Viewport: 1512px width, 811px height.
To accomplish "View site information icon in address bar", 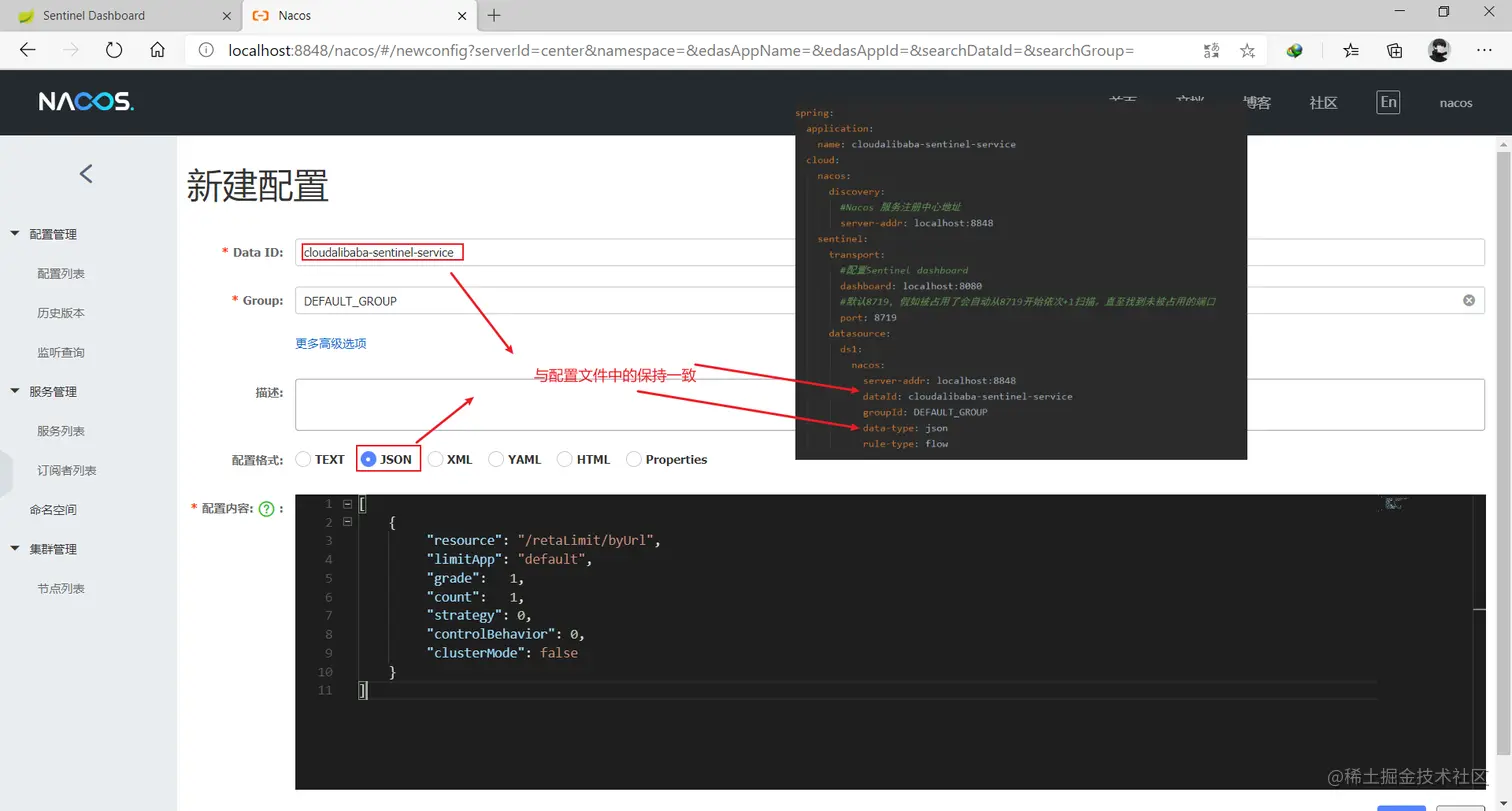I will 206,50.
